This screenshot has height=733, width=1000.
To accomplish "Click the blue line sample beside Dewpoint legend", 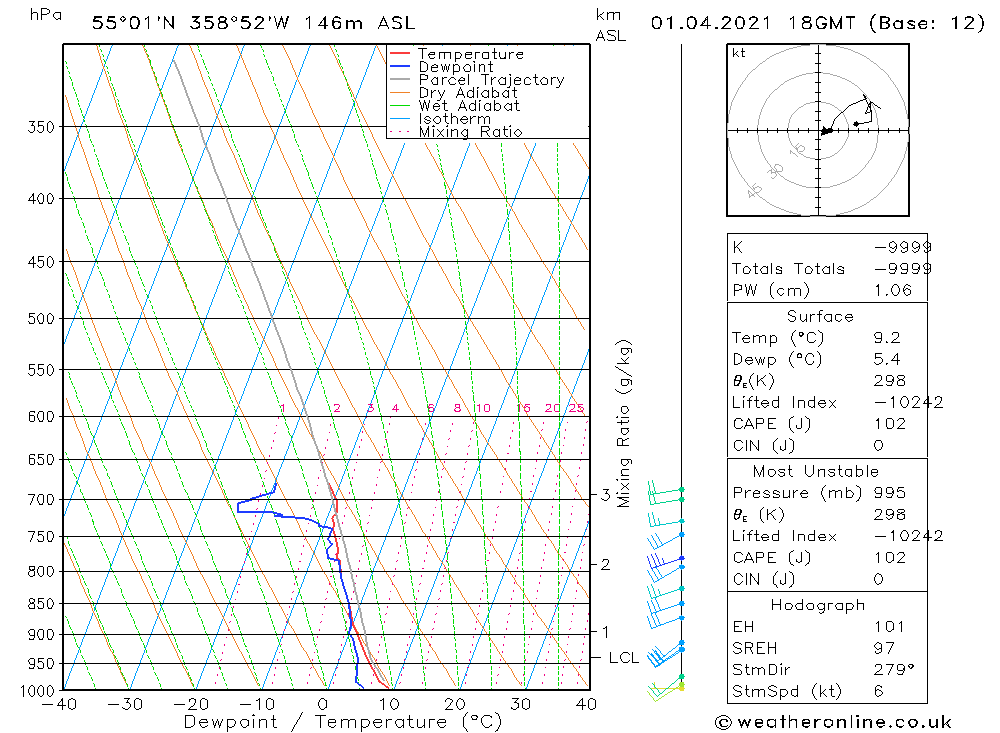I will click(399, 66).
